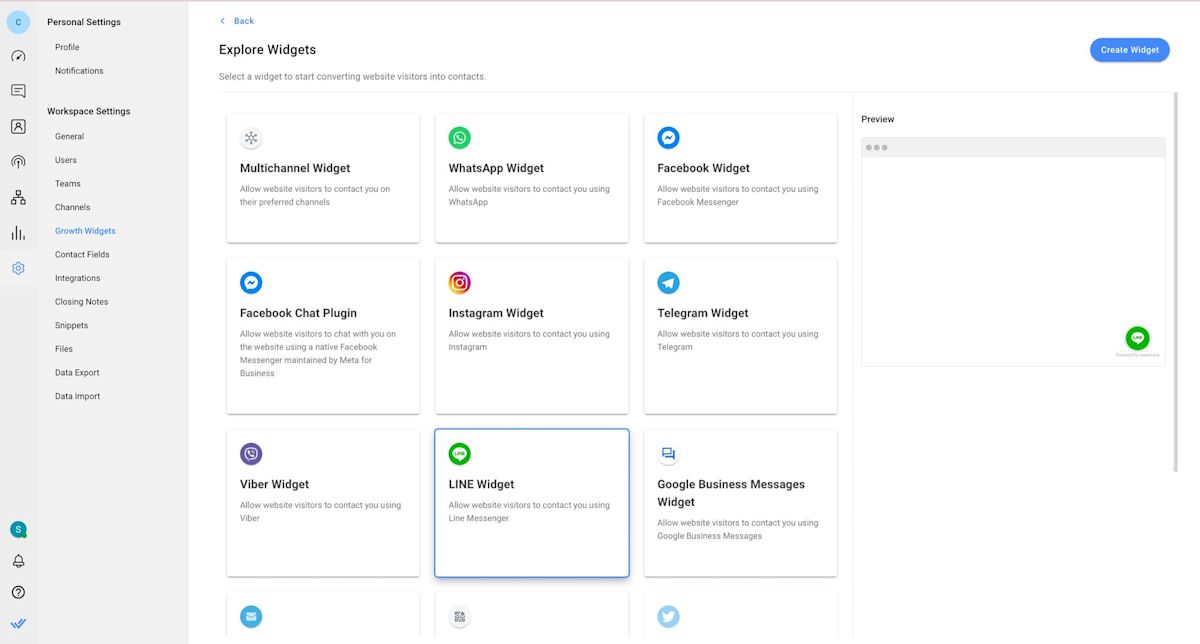1200x644 pixels.
Task: Click the double checkmark logo icon
Action: coord(18,623)
